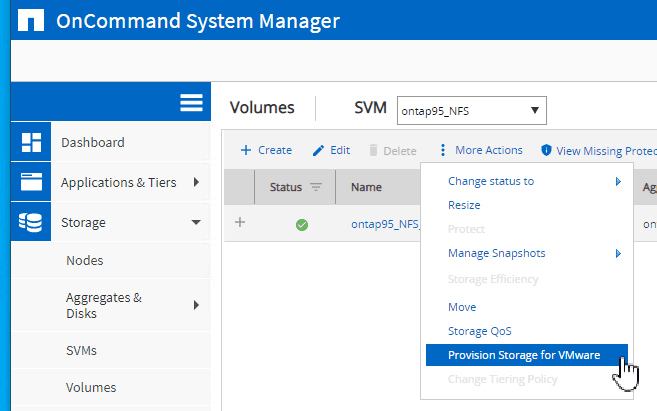657x411 pixels.
Task: Expand Aggregates & Disks submenu arrow
Action: 196,305
